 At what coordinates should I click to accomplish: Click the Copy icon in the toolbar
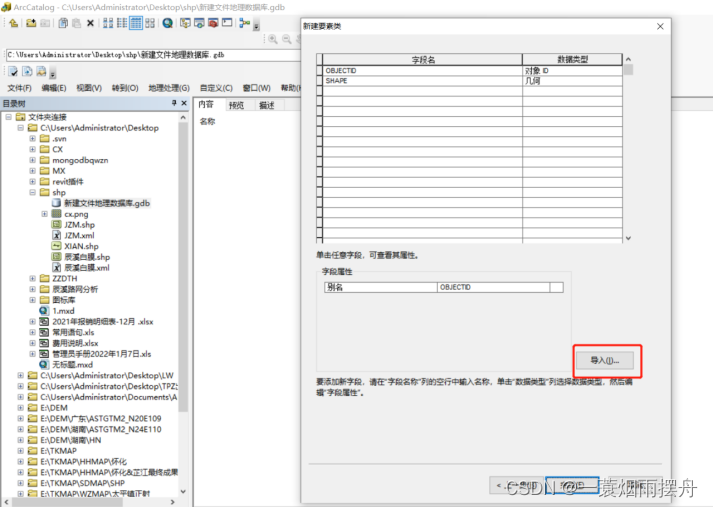point(63,23)
